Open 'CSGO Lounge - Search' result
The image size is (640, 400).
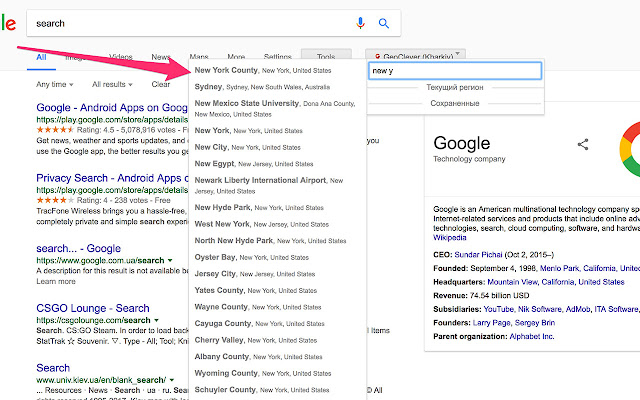pos(93,308)
